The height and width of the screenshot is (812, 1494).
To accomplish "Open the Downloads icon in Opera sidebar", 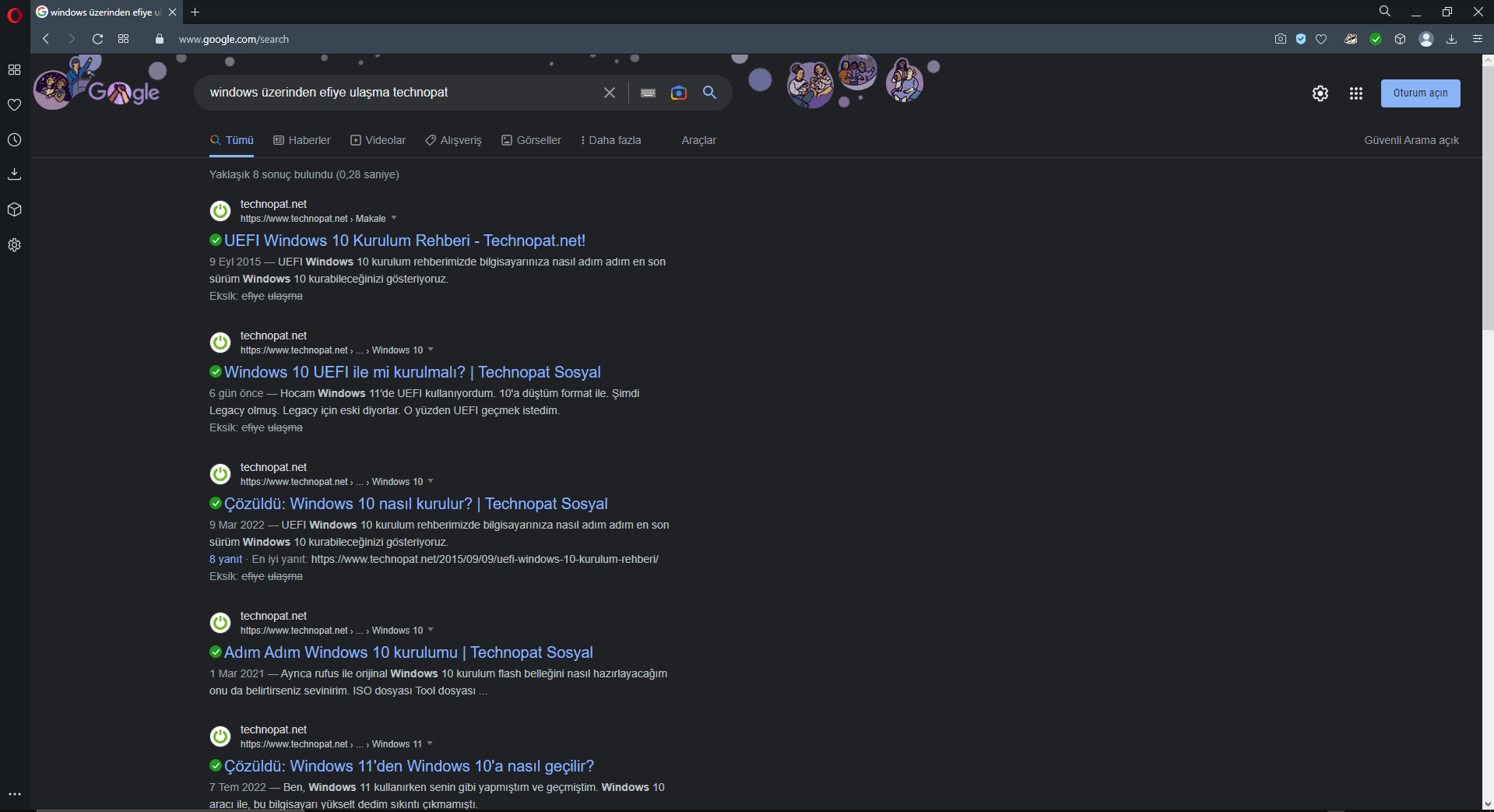I will tap(14, 174).
